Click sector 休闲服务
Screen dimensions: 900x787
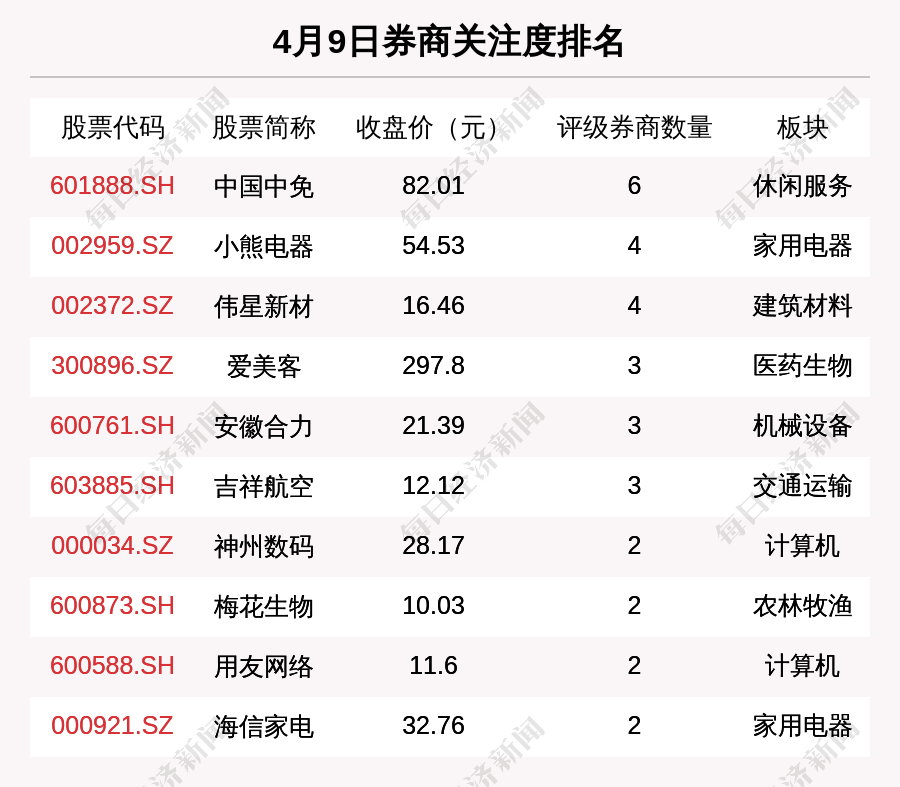(x=802, y=186)
